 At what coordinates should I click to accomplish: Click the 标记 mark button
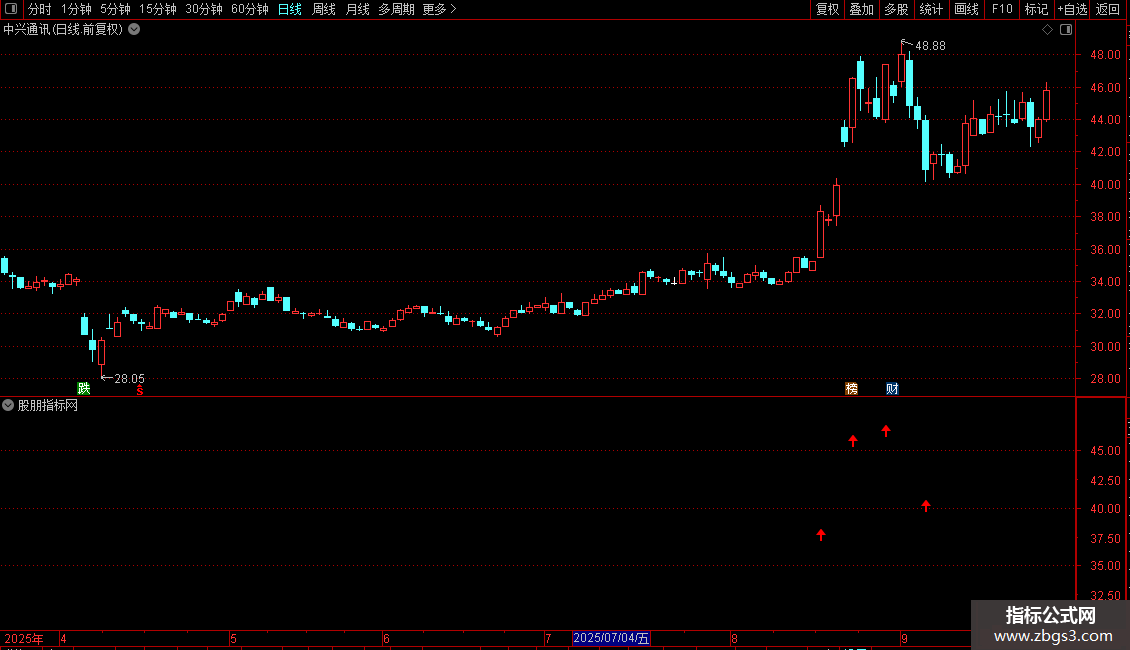[x=1036, y=9]
